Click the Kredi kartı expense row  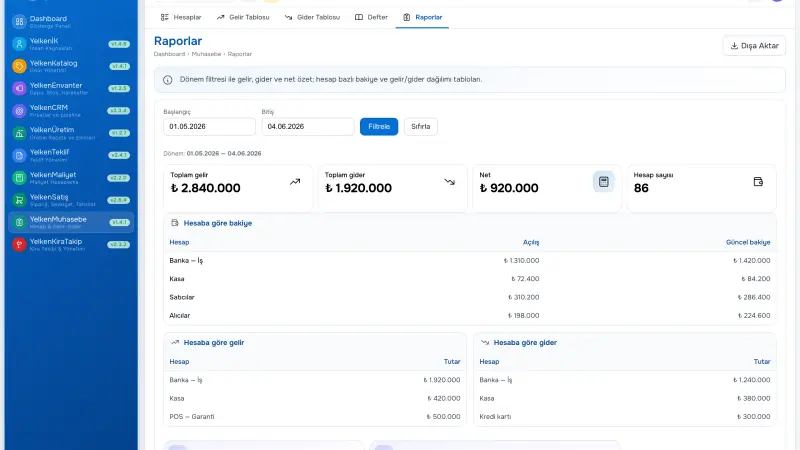pyautogui.click(x=625, y=417)
